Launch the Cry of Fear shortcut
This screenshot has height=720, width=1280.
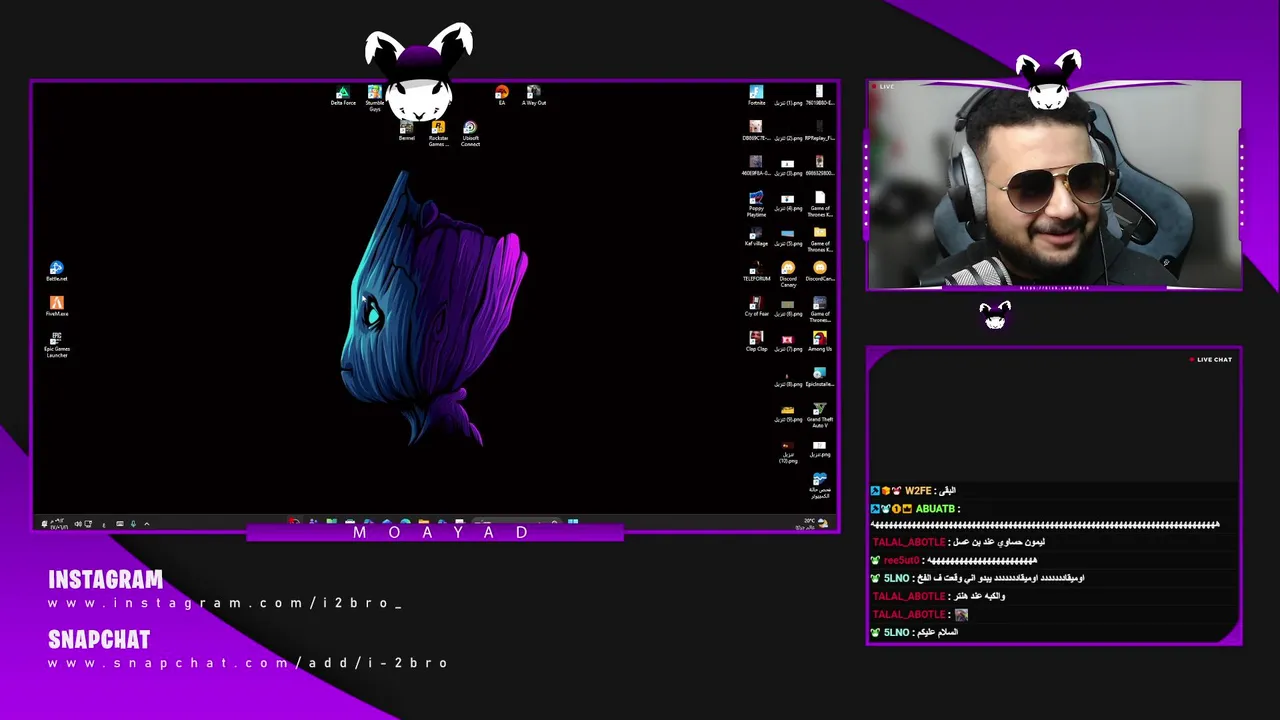click(x=756, y=307)
